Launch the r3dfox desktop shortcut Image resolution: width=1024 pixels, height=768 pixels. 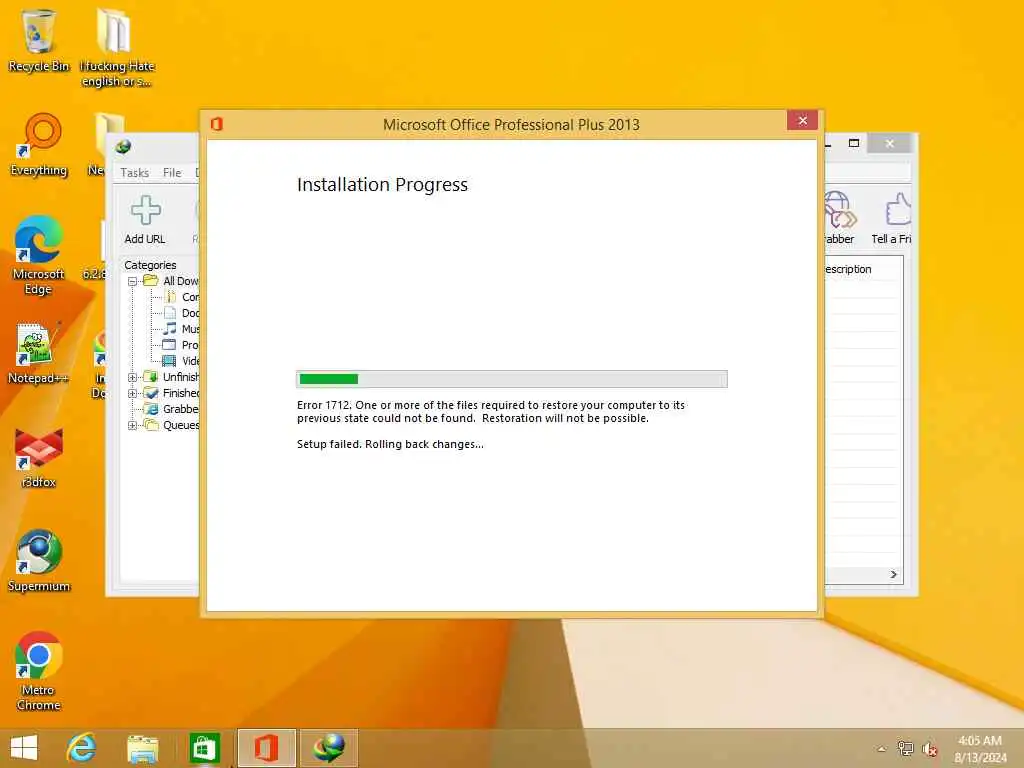(x=38, y=457)
